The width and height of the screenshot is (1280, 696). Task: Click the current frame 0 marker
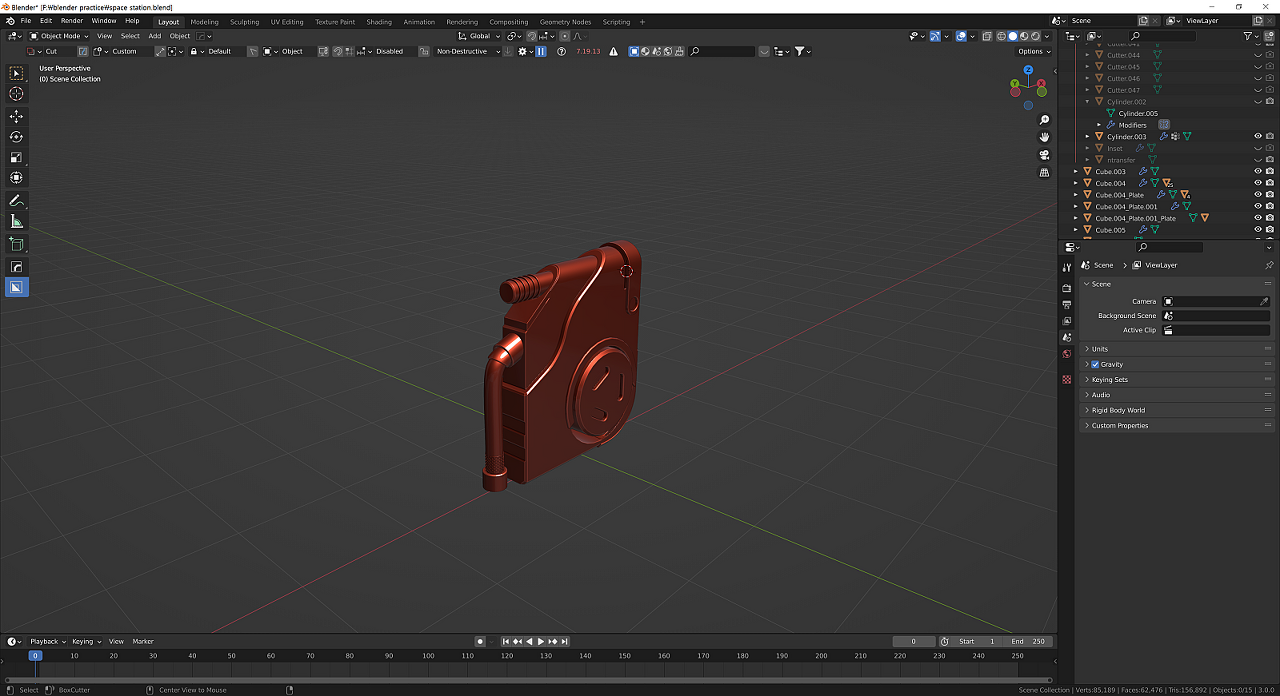click(x=35, y=656)
